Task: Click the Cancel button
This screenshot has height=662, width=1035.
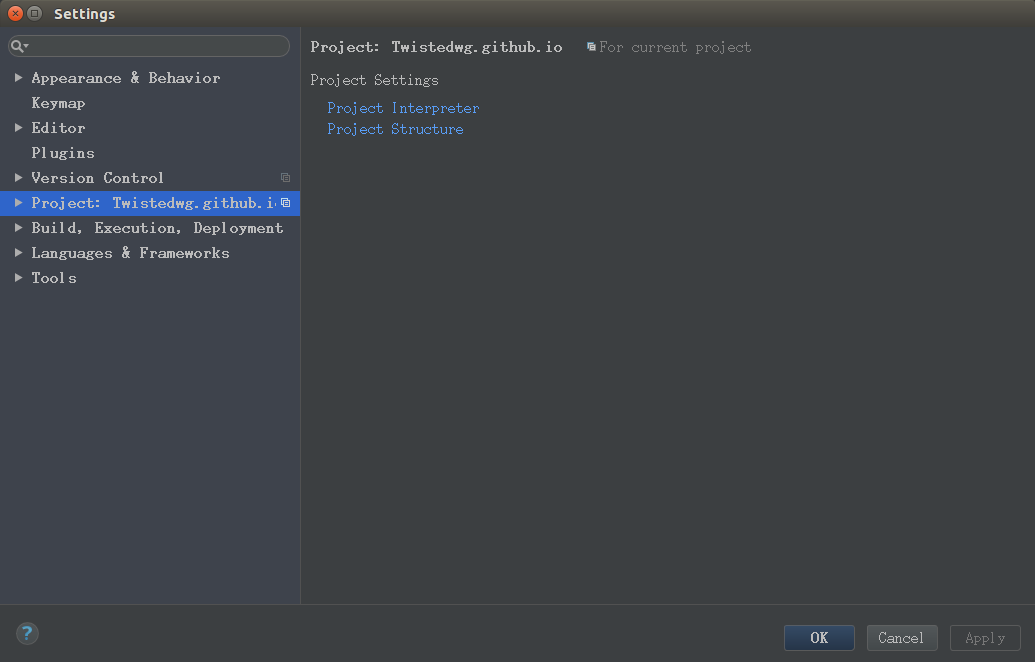Action: [x=902, y=638]
